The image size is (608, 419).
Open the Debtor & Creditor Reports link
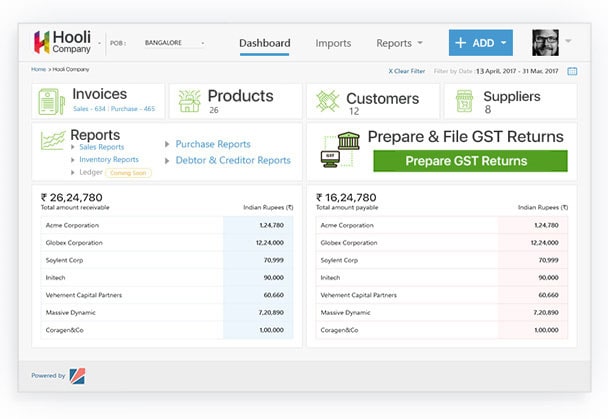click(x=233, y=160)
